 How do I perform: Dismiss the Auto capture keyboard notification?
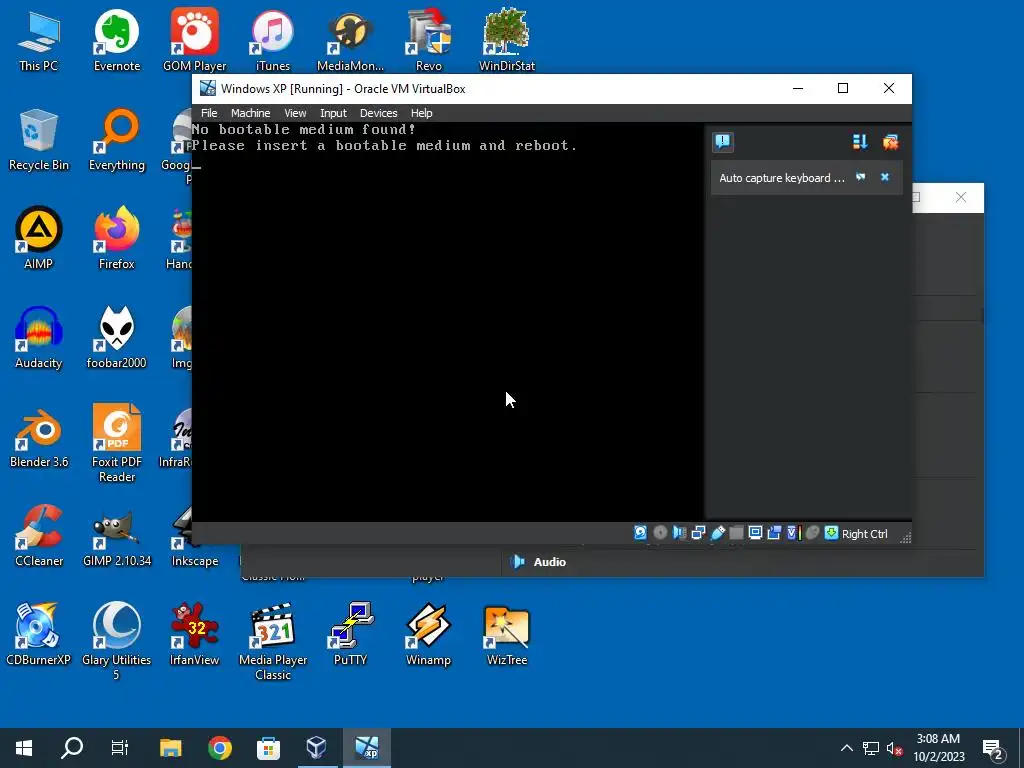click(x=885, y=177)
